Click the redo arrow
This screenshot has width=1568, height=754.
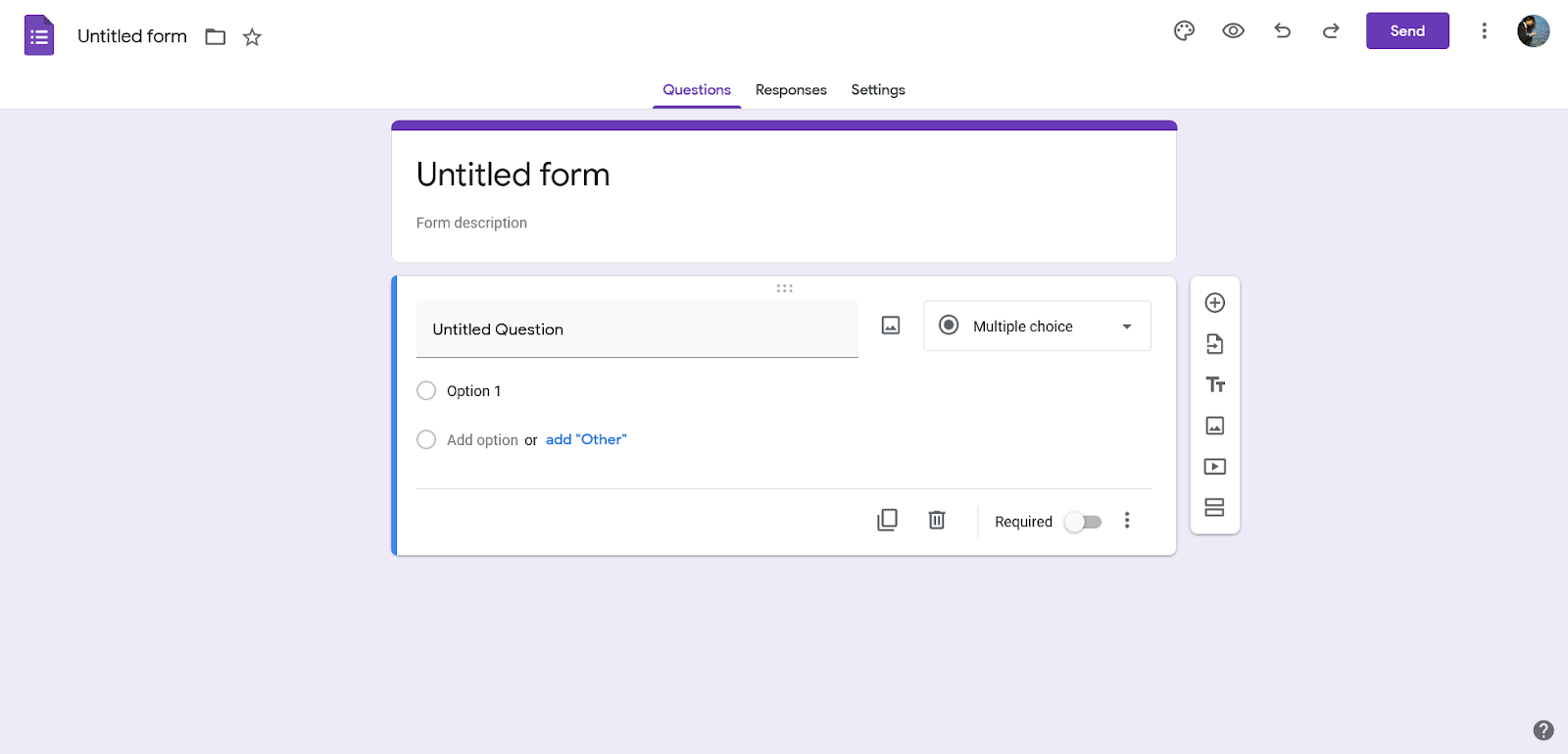[x=1331, y=30]
